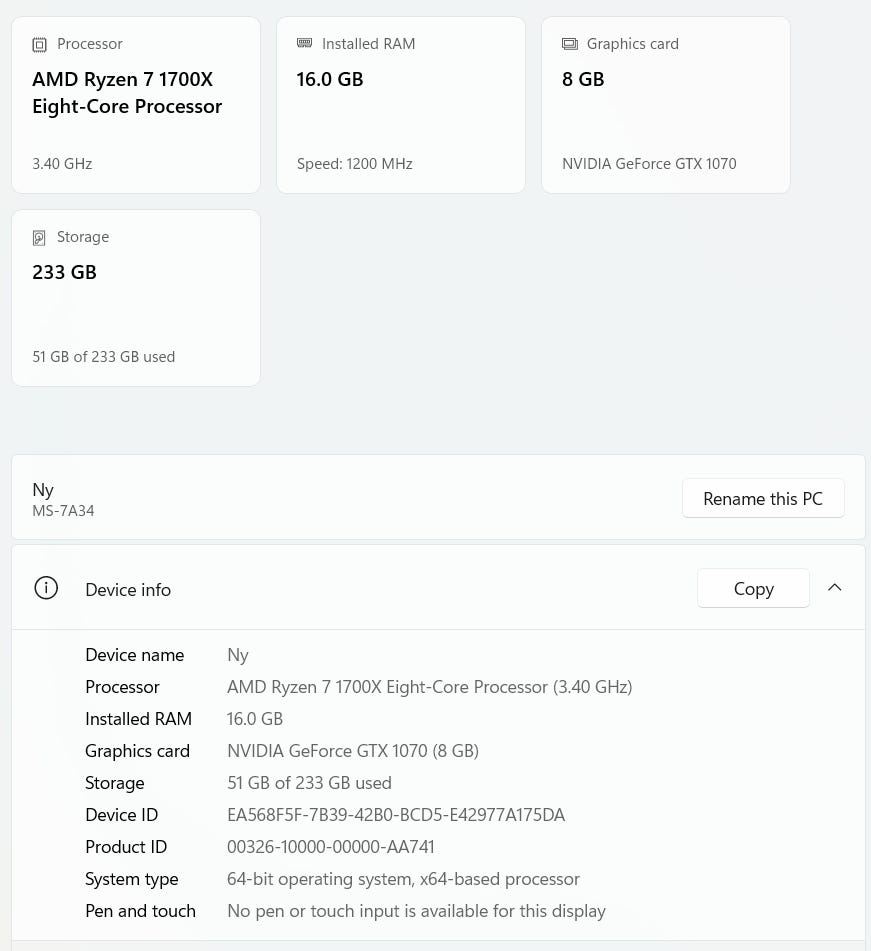This screenshot has width=871, height=951.
Task: Open the Processor card
Action: point(136,105)
